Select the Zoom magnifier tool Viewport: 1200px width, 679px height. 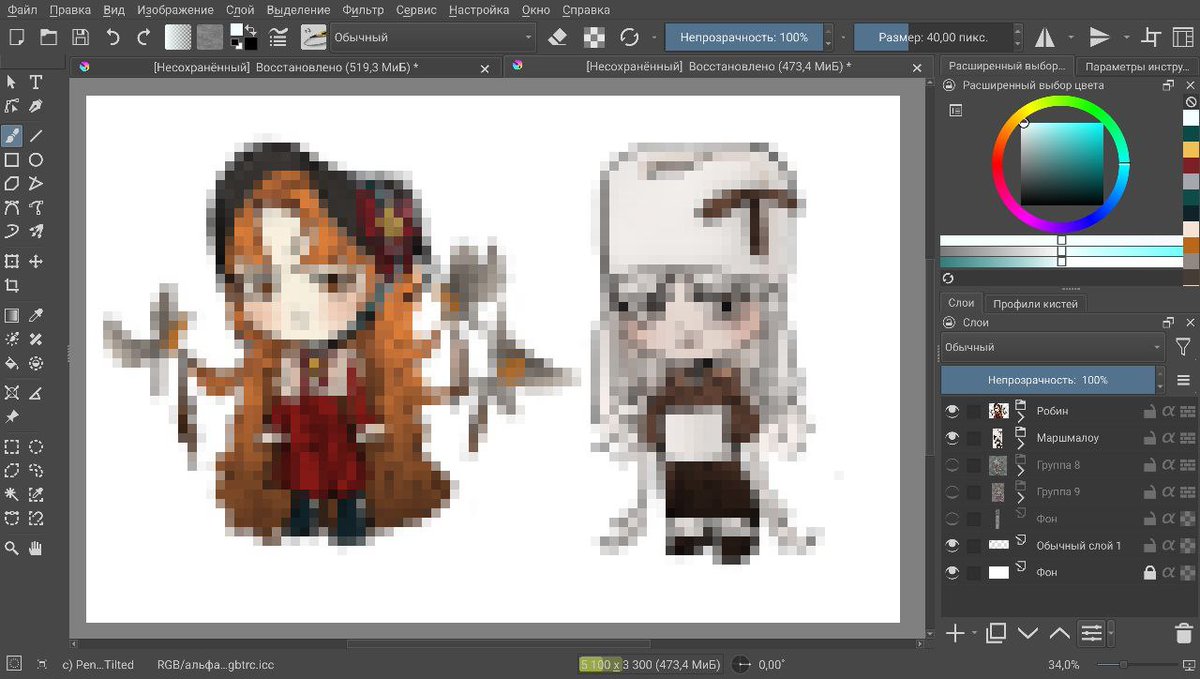12,548
